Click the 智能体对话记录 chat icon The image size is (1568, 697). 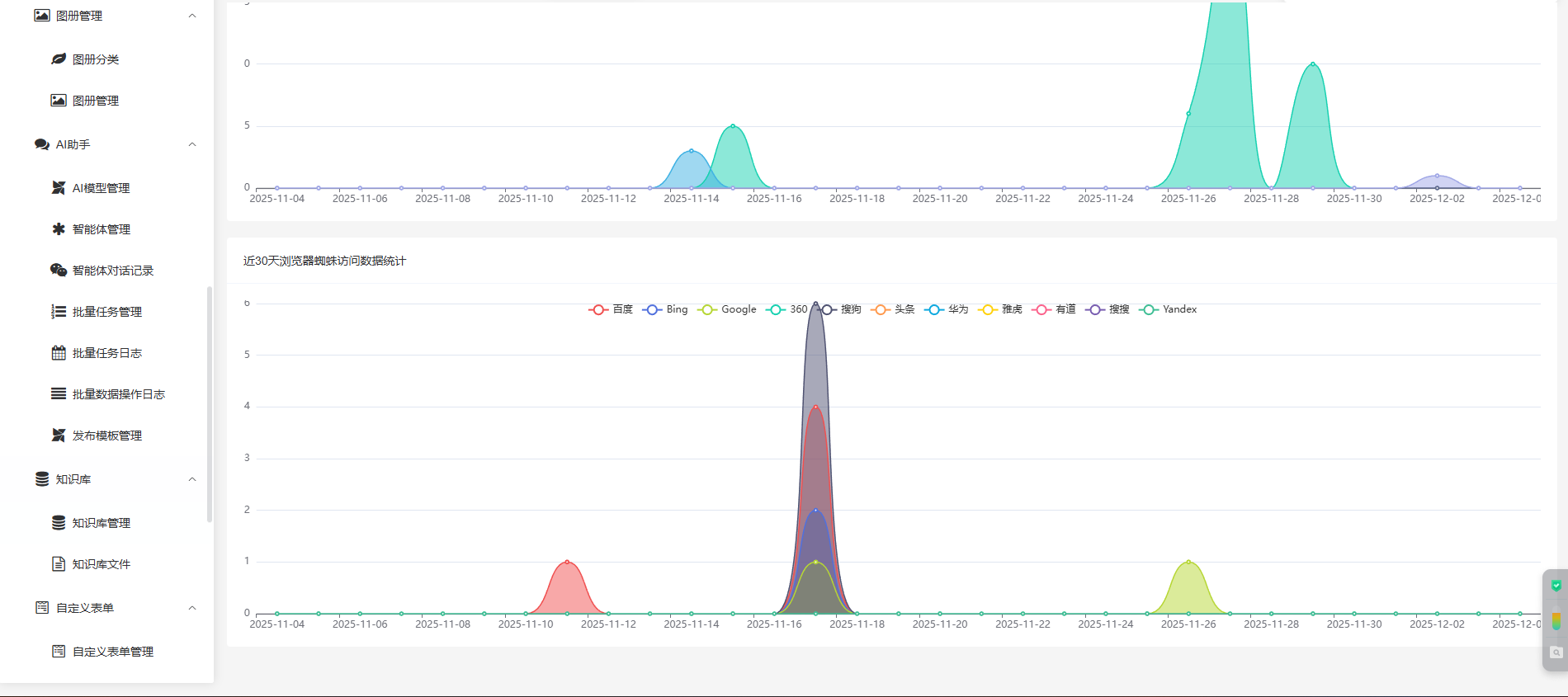(59, 271)
